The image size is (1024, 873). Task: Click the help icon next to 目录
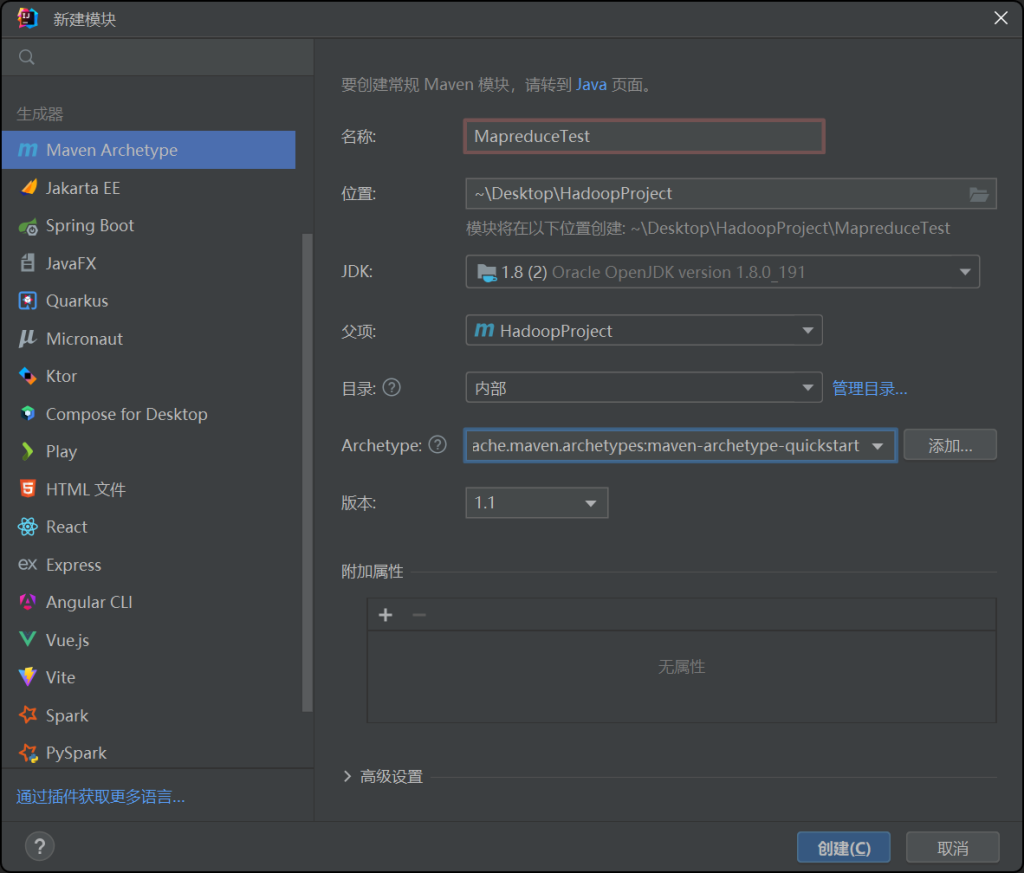(x=392, y=387)
